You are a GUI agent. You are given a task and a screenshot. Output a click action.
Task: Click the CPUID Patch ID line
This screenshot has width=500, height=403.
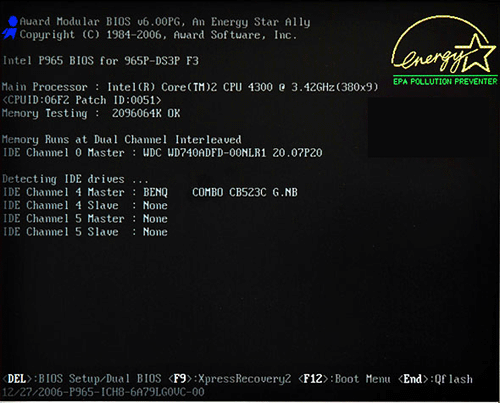[x=82, y=100]
